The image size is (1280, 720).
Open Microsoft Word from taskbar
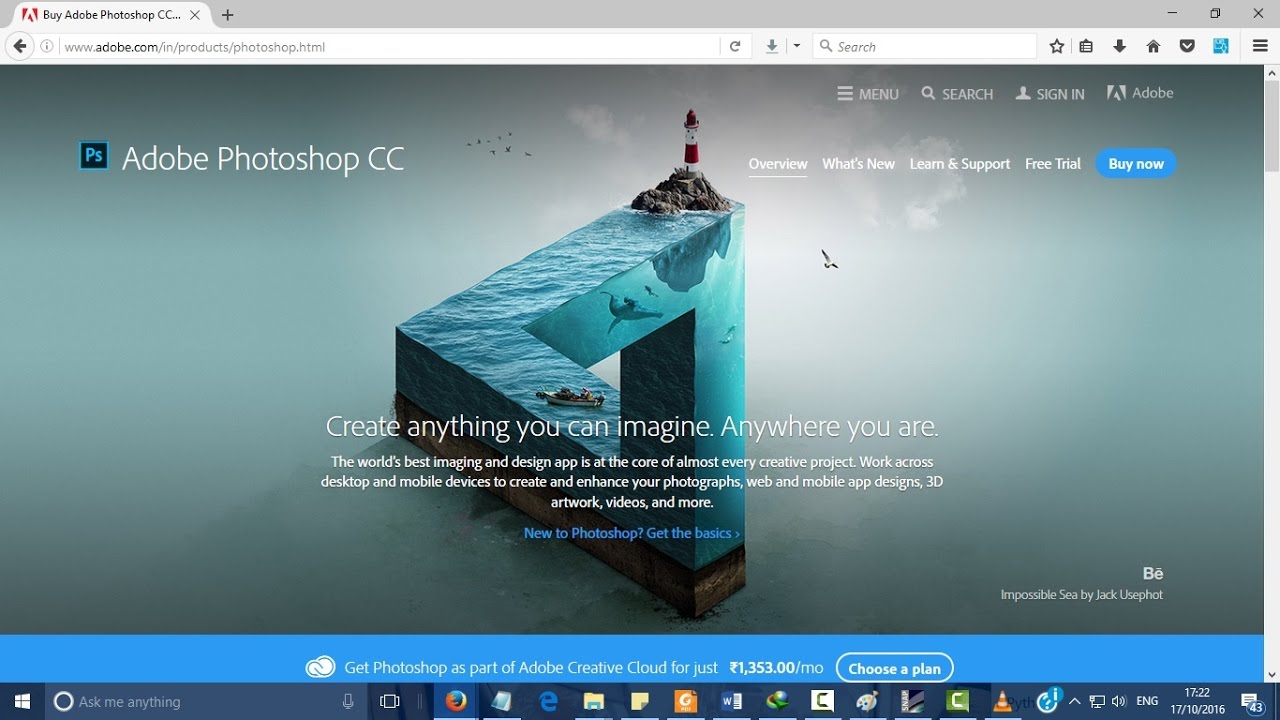point(731,701)
